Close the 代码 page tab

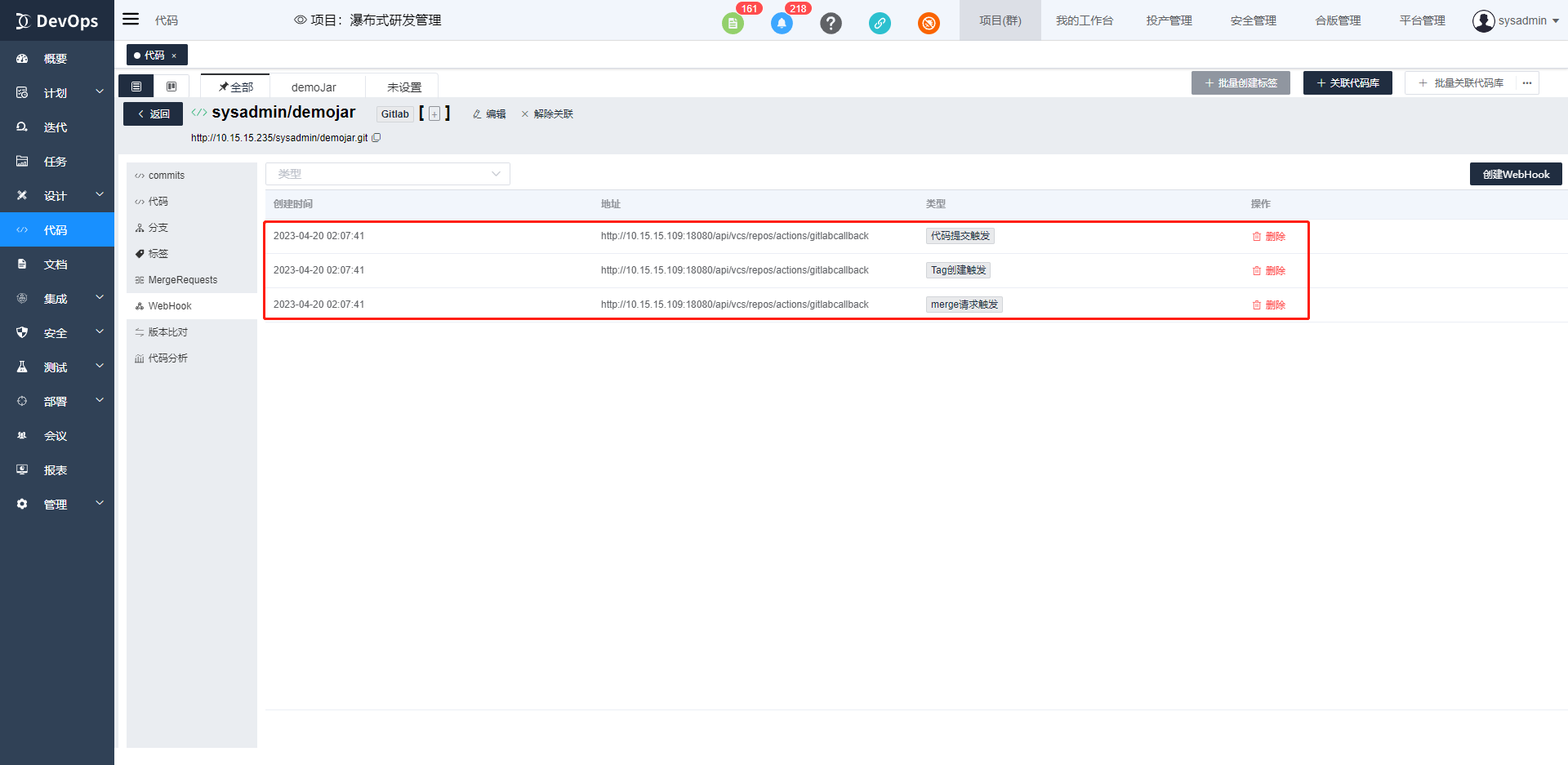pyautogui.click(x=174, y=56)
